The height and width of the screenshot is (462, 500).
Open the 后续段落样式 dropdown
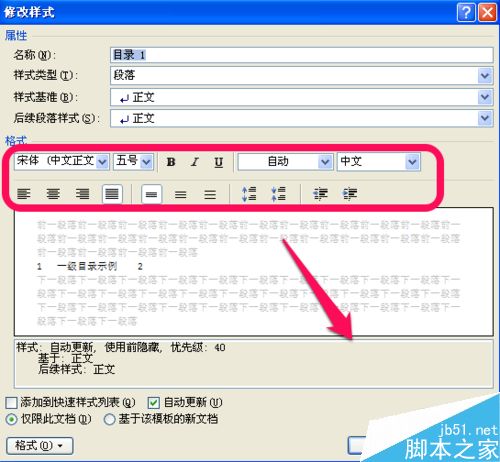(485, 118)
